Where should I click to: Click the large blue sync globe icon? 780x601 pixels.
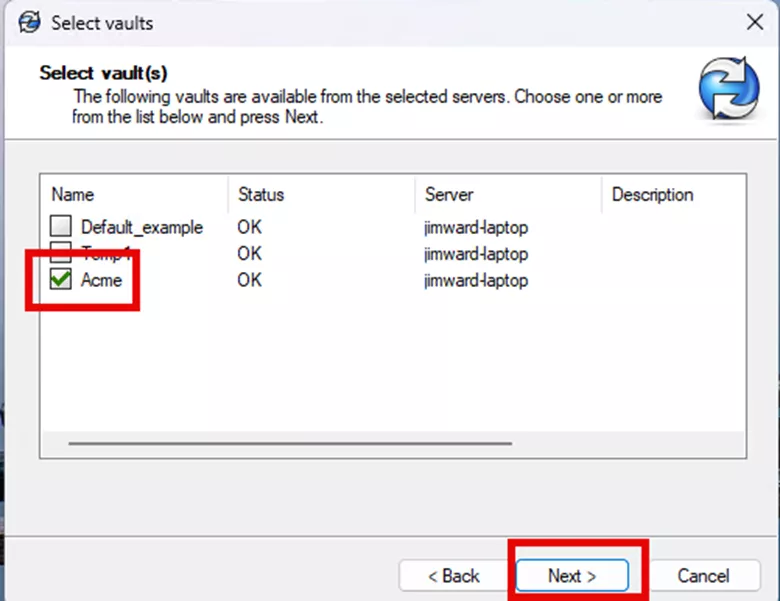point(729,89)
